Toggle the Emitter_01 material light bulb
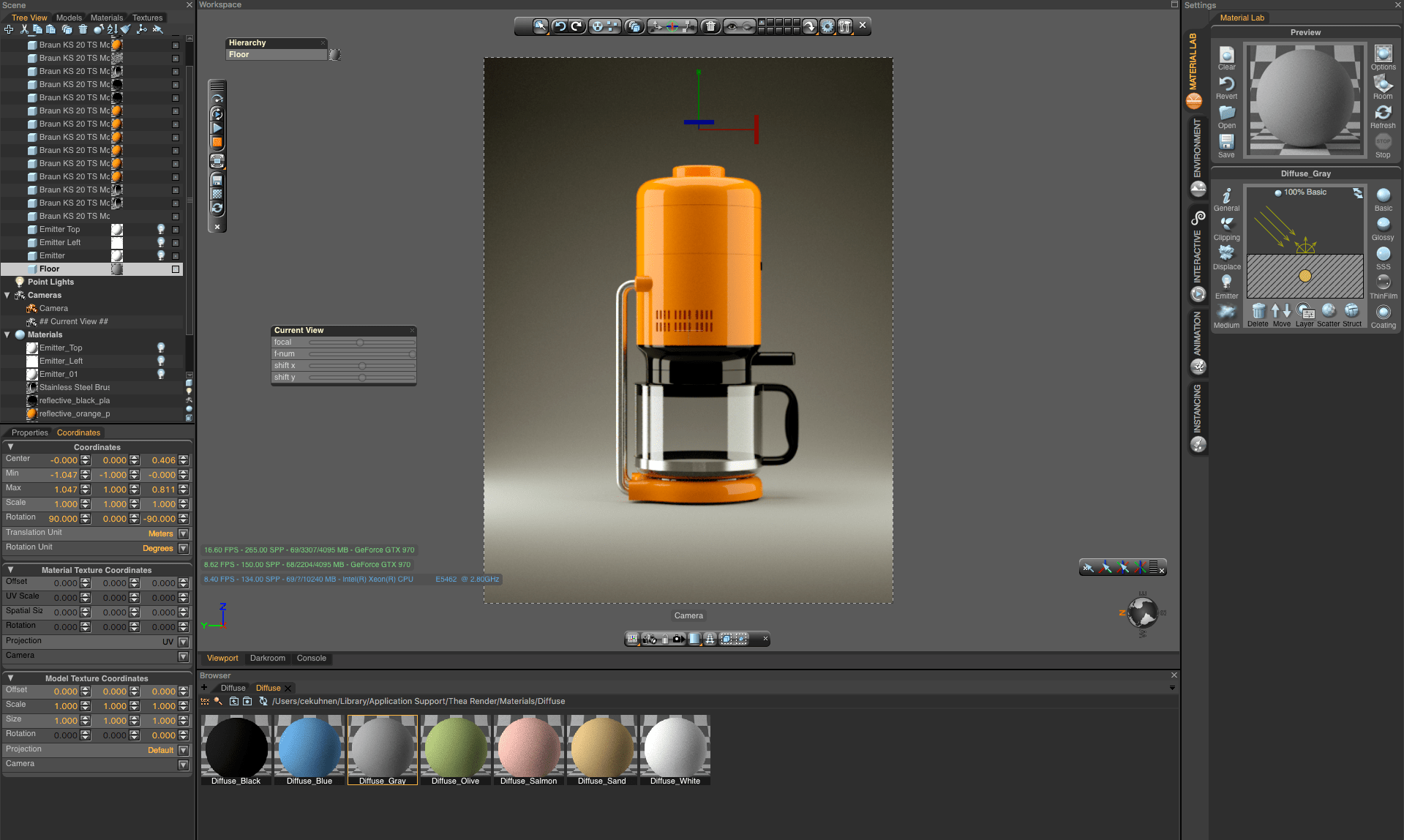Image resolution: width=1404 pixels, height=840 pixels. pyautogui.click(x=161, y=375)
